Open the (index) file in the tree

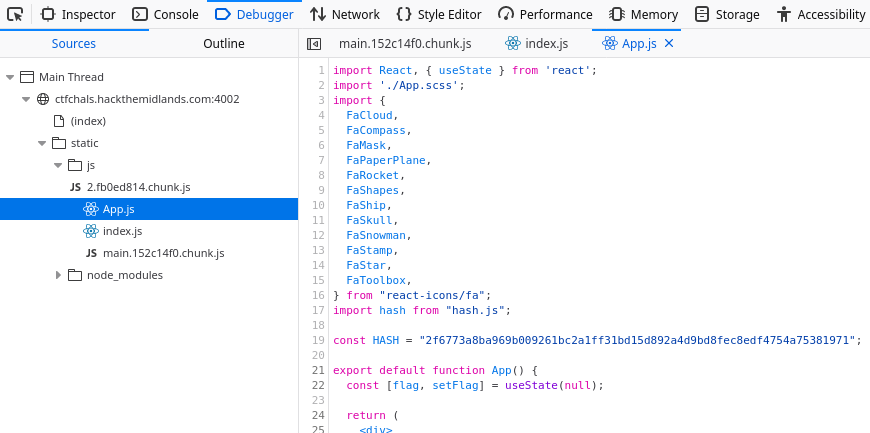88,121
